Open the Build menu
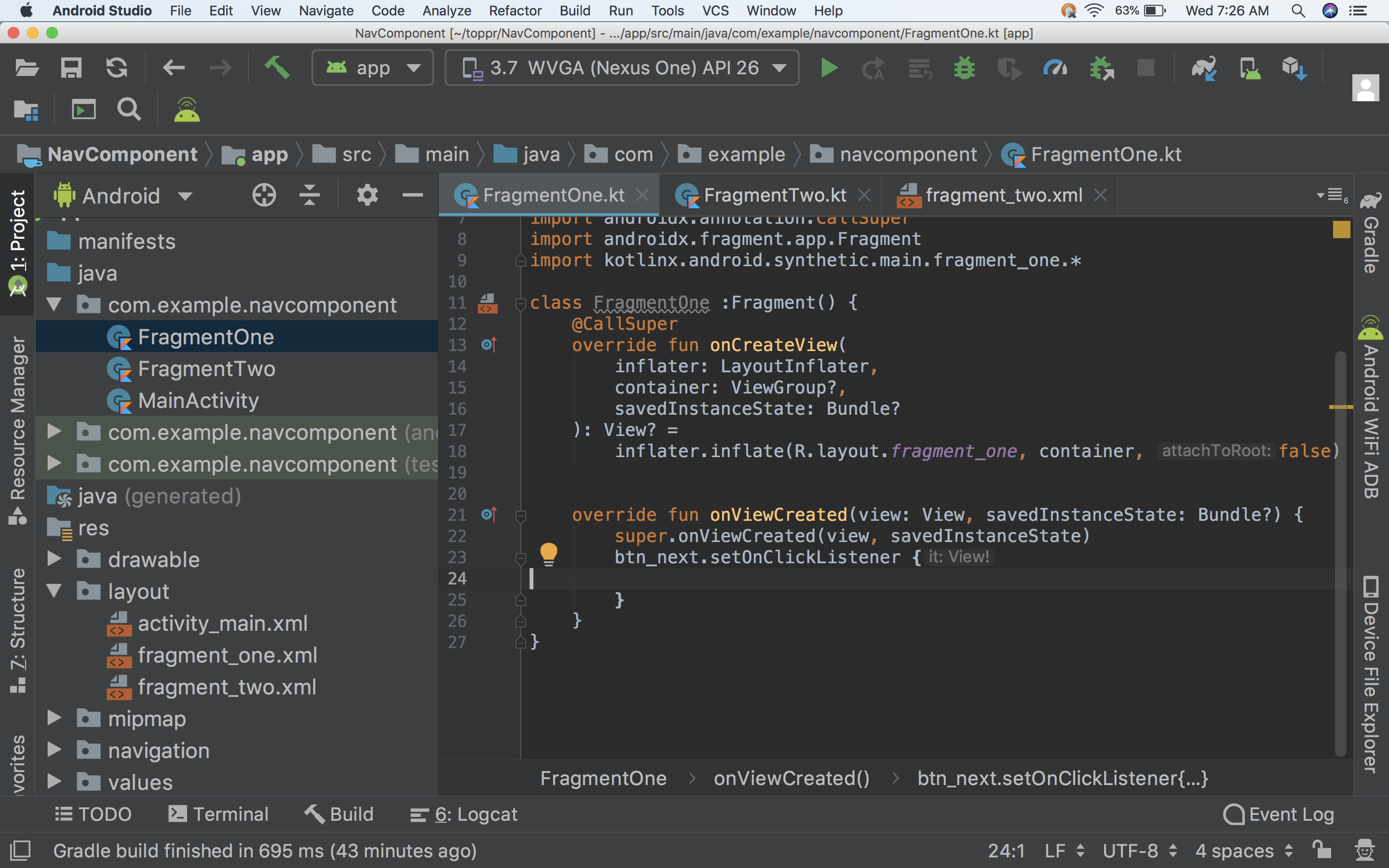 pyautogui.click(x=574, y=10)
